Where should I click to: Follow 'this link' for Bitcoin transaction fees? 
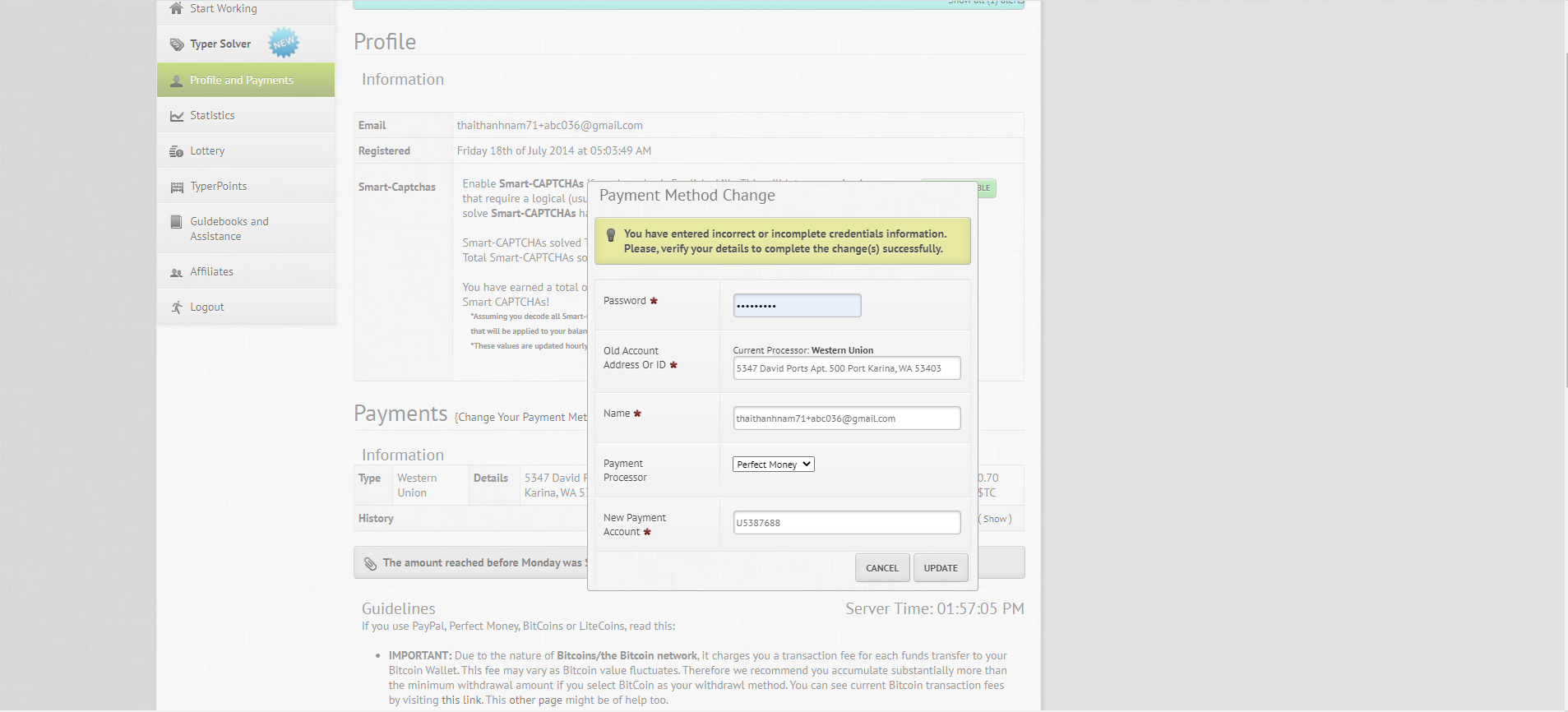coord(462,700)
